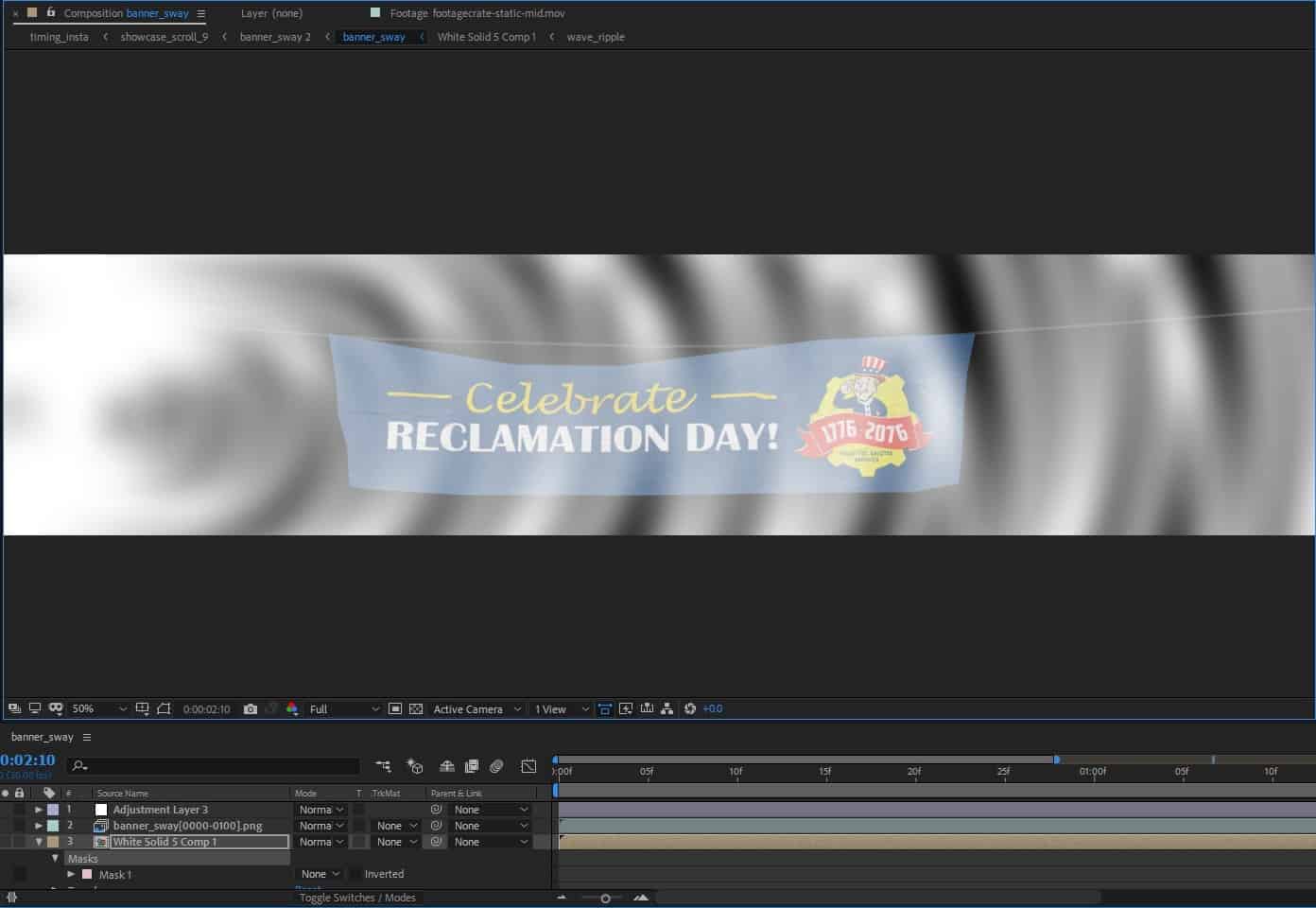Click the pixel aspect ratio correction icon
The image size is (1316, 908).
[x=605, y=708]
